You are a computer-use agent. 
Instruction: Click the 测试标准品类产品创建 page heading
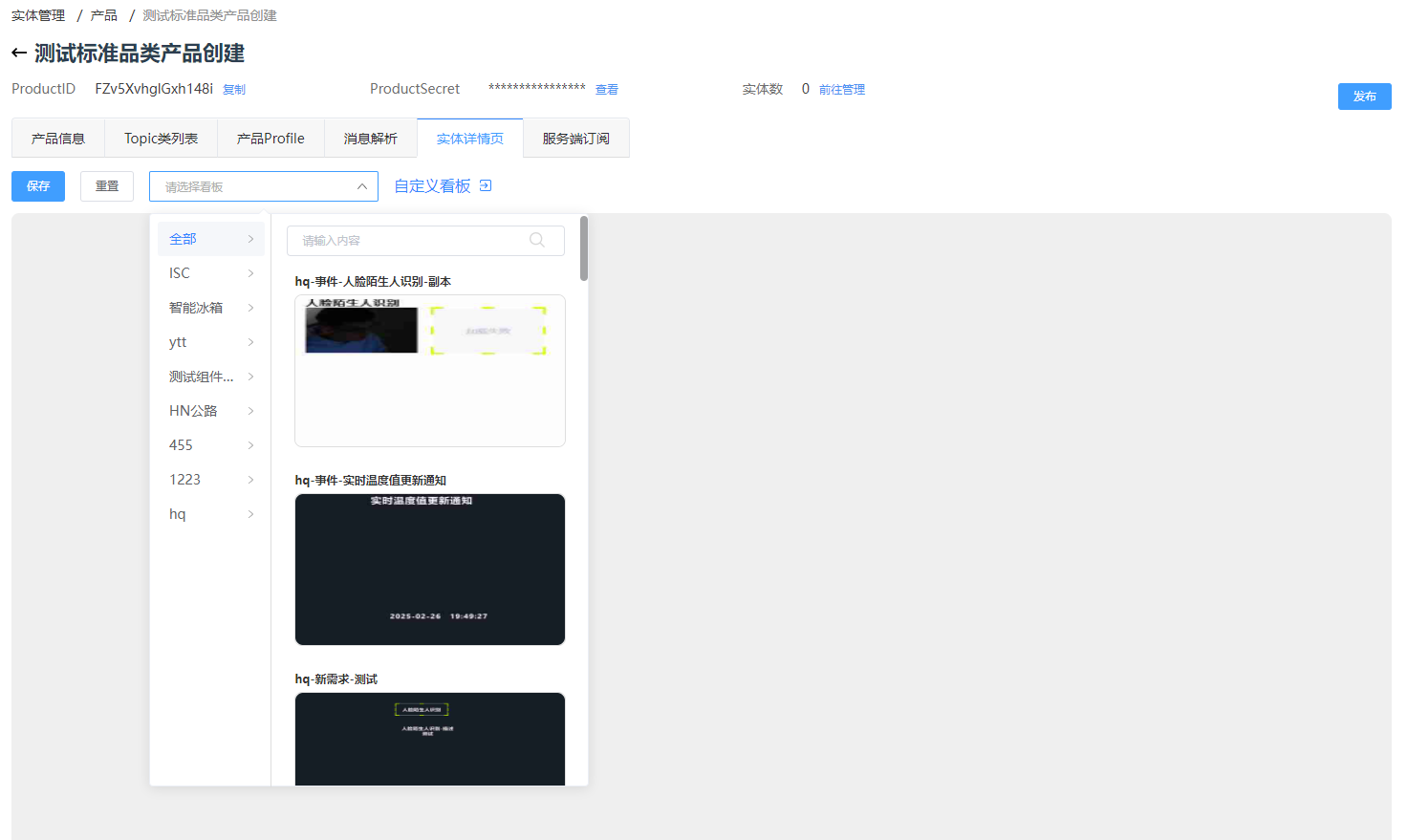pyautogui.click(x=140, y=54)
